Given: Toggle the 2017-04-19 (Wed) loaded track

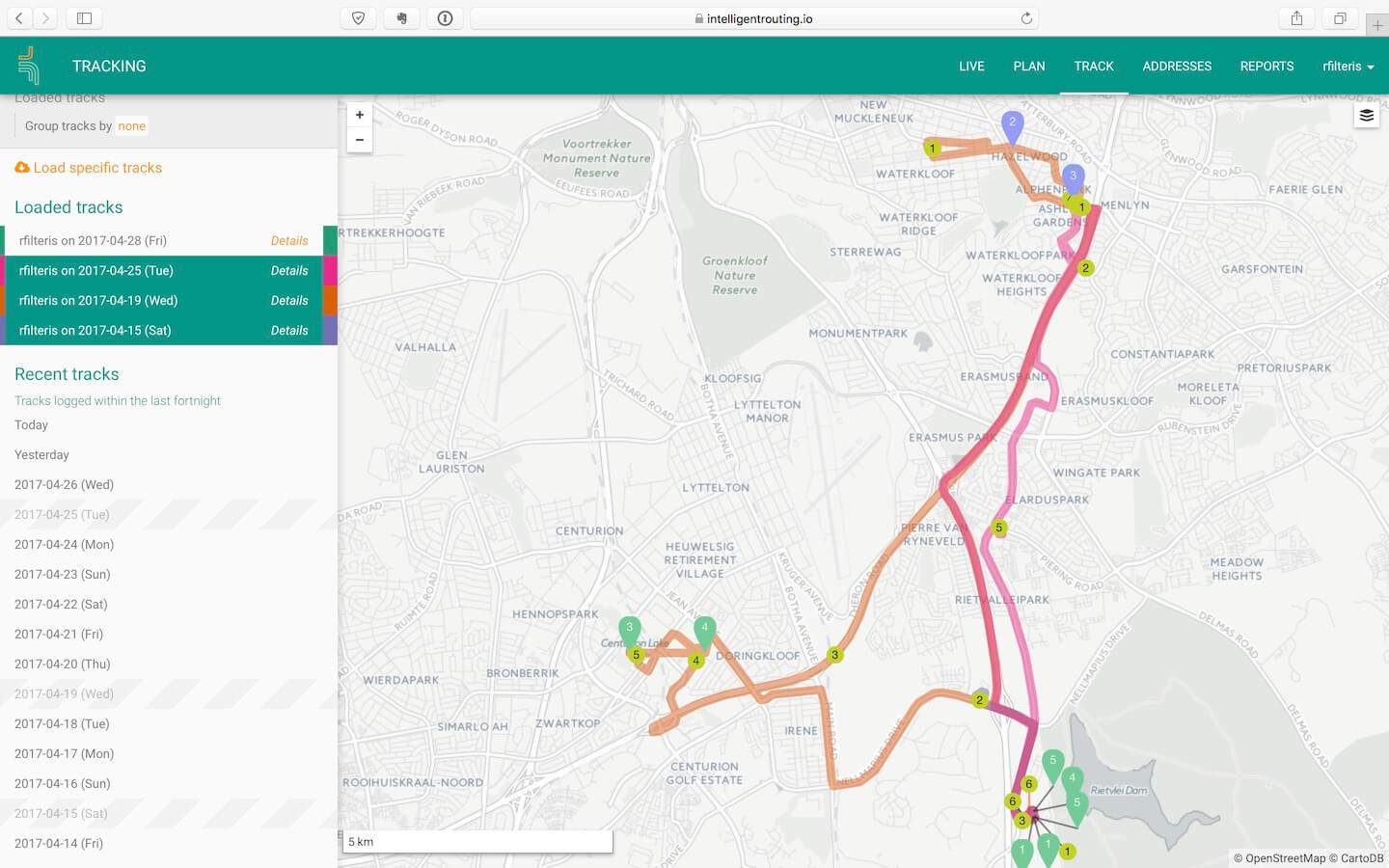Looking at the screenshot, I should 98,301.
